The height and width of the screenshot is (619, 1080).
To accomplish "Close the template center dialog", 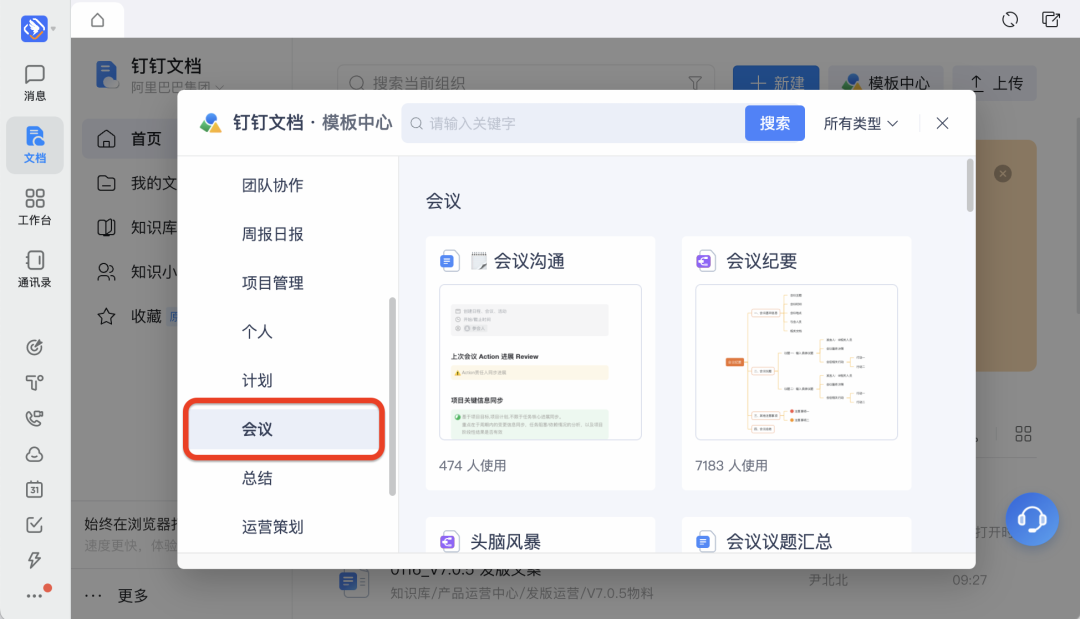I will (942, 123).
